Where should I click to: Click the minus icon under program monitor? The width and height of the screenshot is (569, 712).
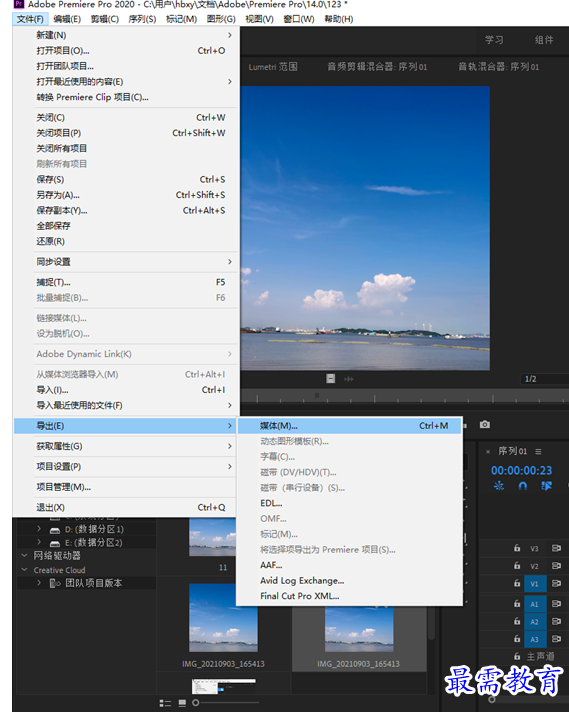tap(331, 379)
